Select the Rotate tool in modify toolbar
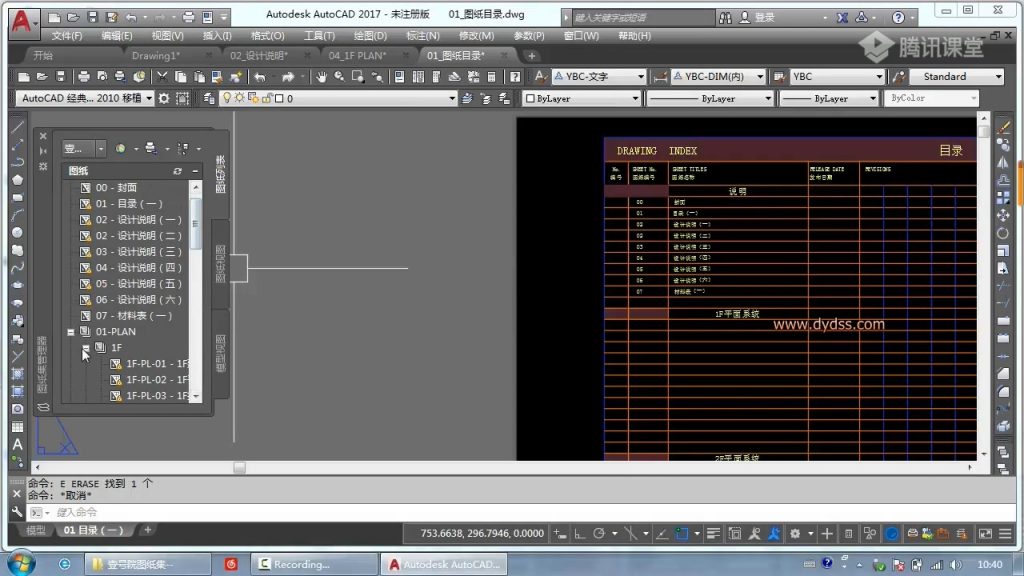Viewport: 1024px width, 576px height. pyautogui.click(x=1004, y=233)
